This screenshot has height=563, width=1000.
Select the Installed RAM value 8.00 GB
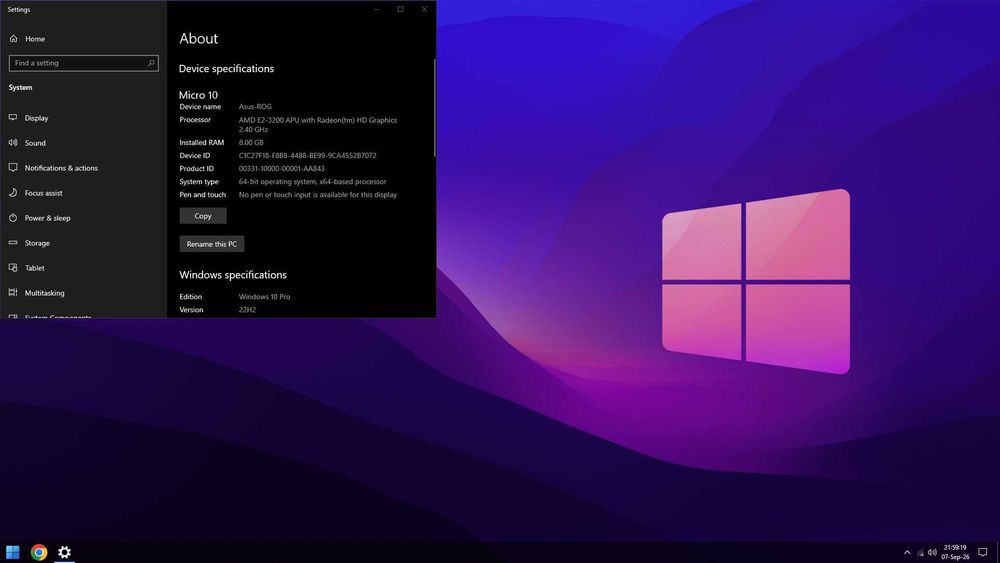coord(251,143)
